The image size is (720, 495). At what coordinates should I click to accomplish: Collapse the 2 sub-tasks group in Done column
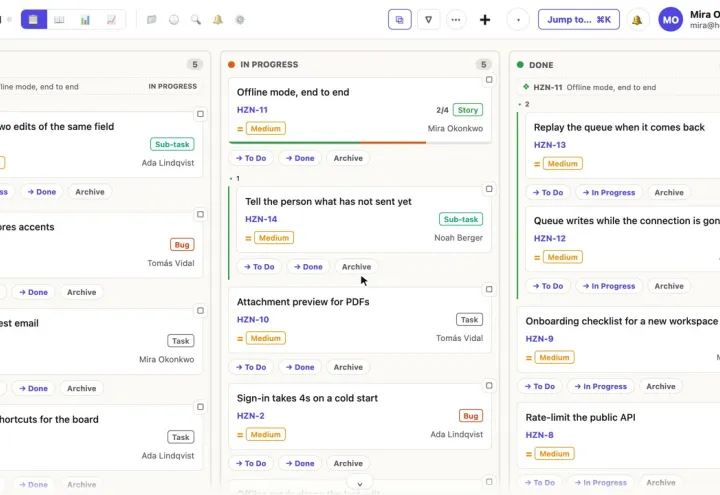(524, 104)
